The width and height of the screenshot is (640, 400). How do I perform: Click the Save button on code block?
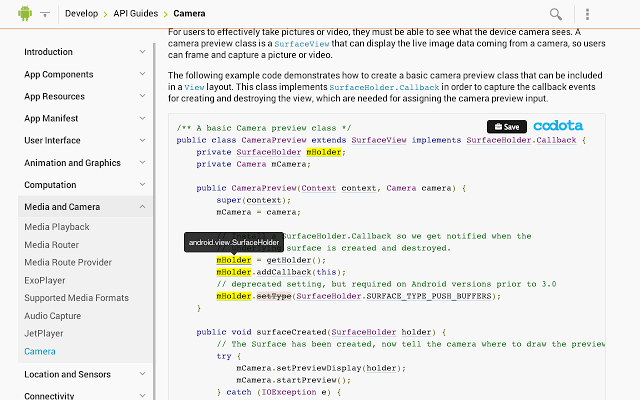[507, 127]
